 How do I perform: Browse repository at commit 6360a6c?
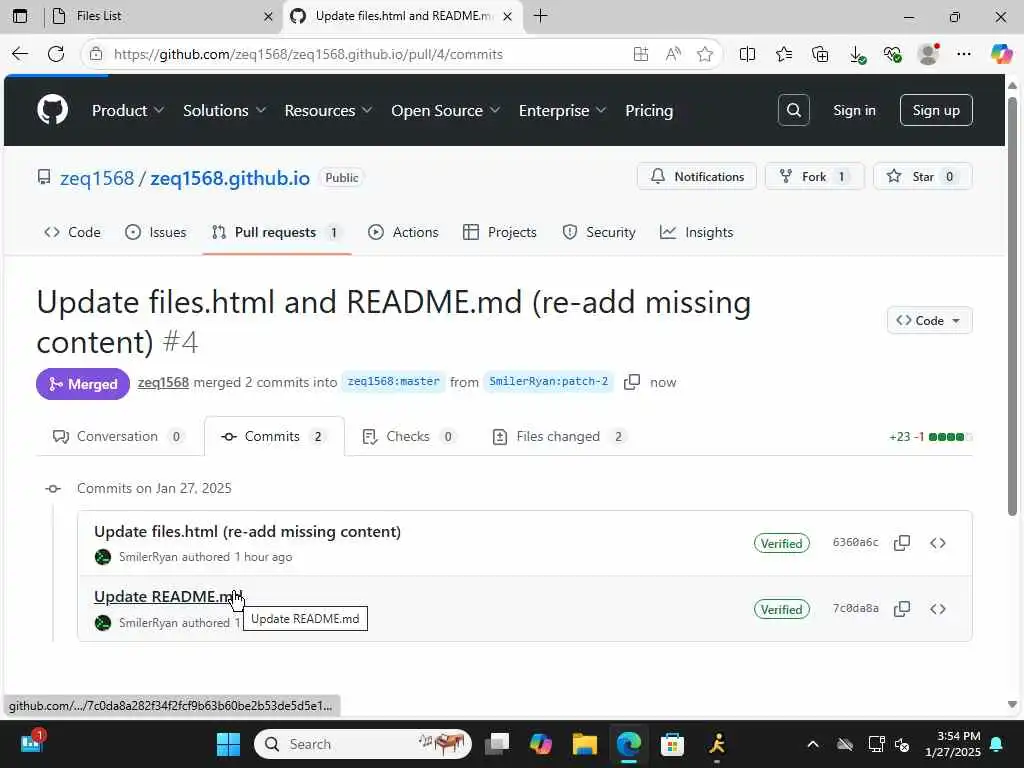pyautogui.click(x=938, y=543)
